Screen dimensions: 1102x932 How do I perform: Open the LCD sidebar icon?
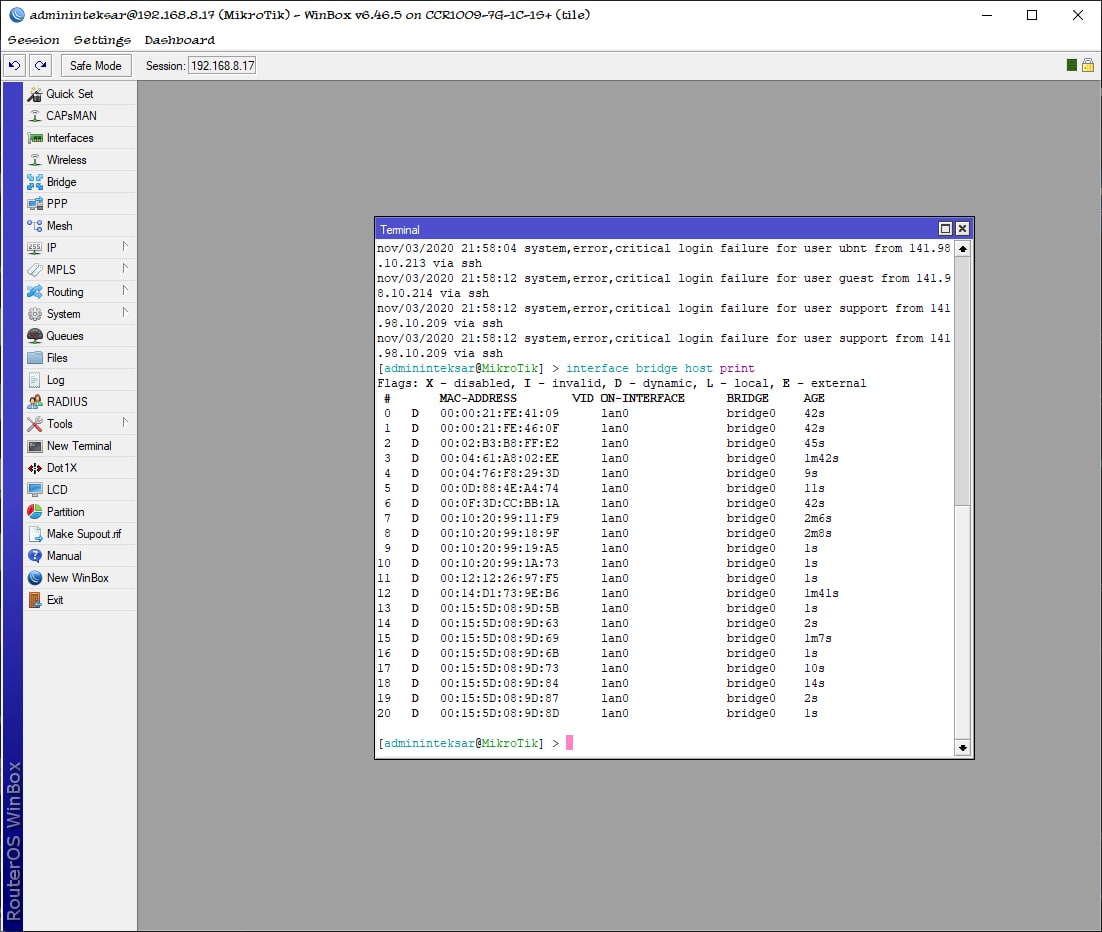(34, 490)
